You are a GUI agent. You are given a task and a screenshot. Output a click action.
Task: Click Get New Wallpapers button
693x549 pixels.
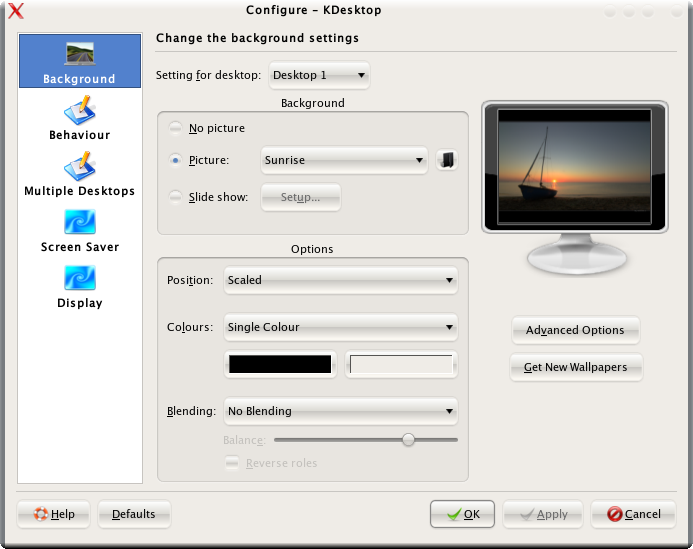pyautogui.click(x=575, y=367)
